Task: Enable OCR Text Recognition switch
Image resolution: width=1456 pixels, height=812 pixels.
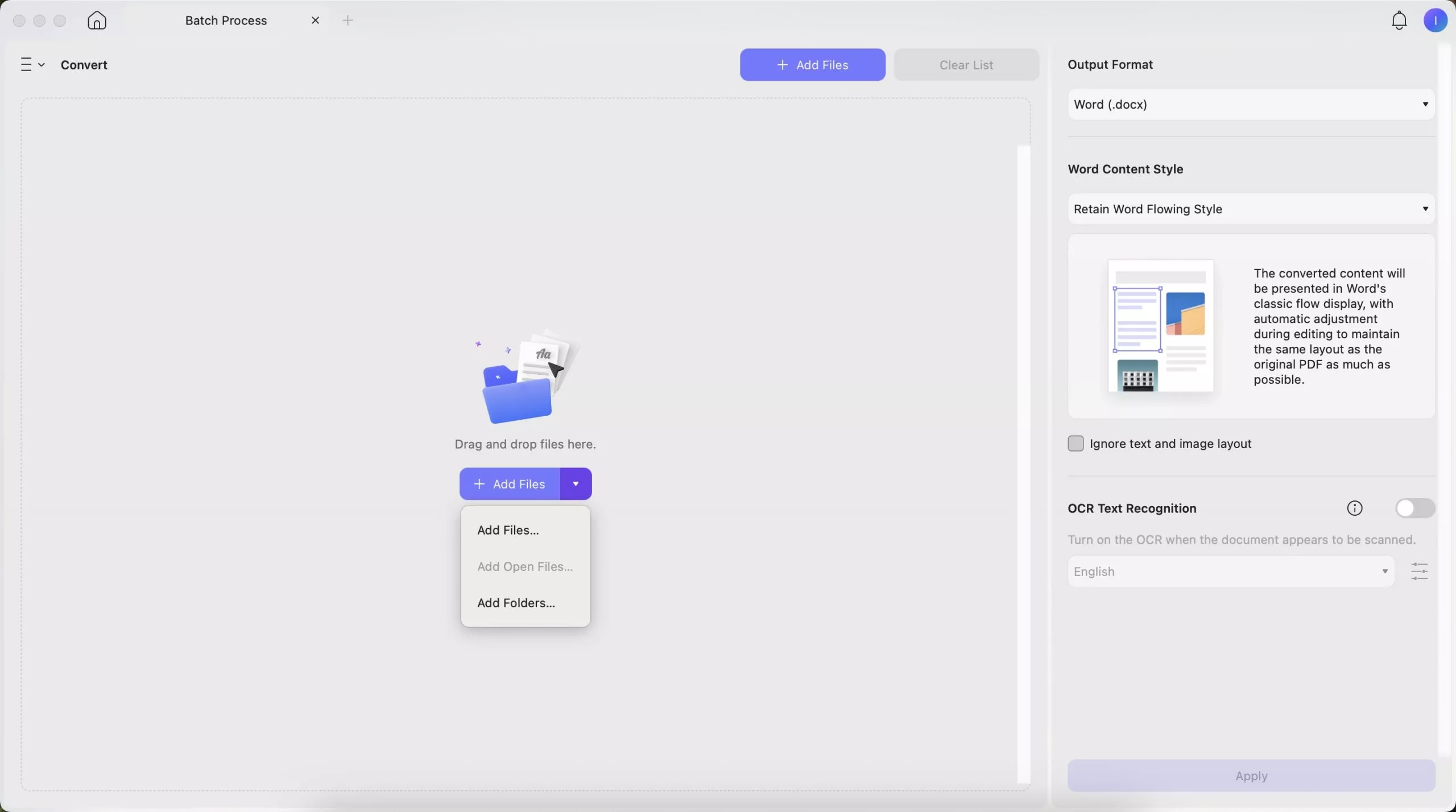Action: [1414, 508]
